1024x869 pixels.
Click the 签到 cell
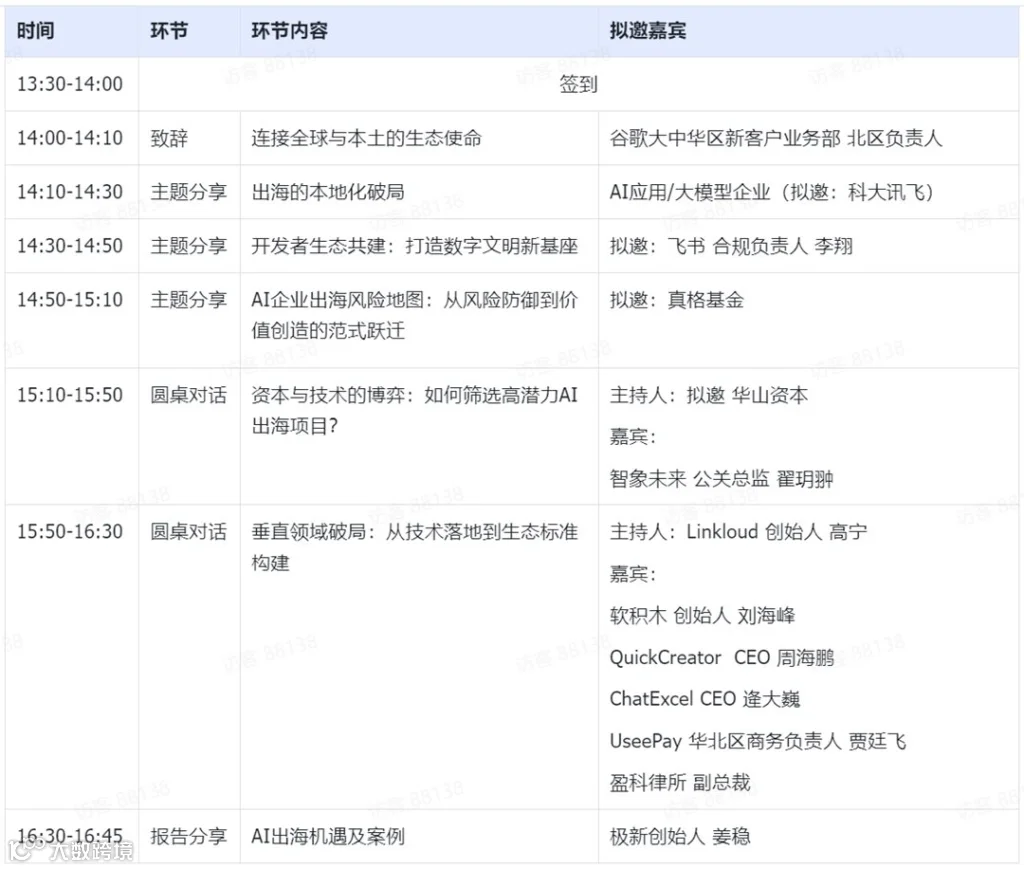(579, 84)
